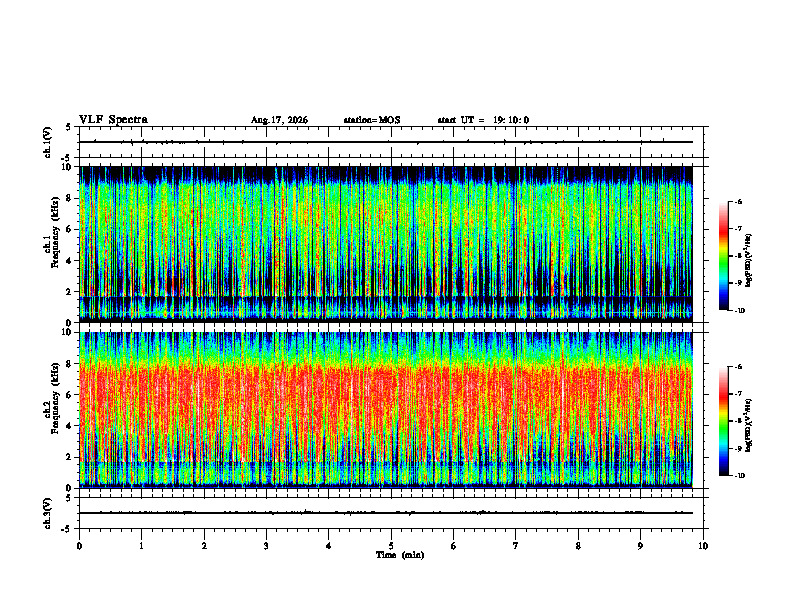Viewport: 792px width, 612px height.
Task: Click the ch.1 spectrogram color scale bar
Action: click(723, 256)
